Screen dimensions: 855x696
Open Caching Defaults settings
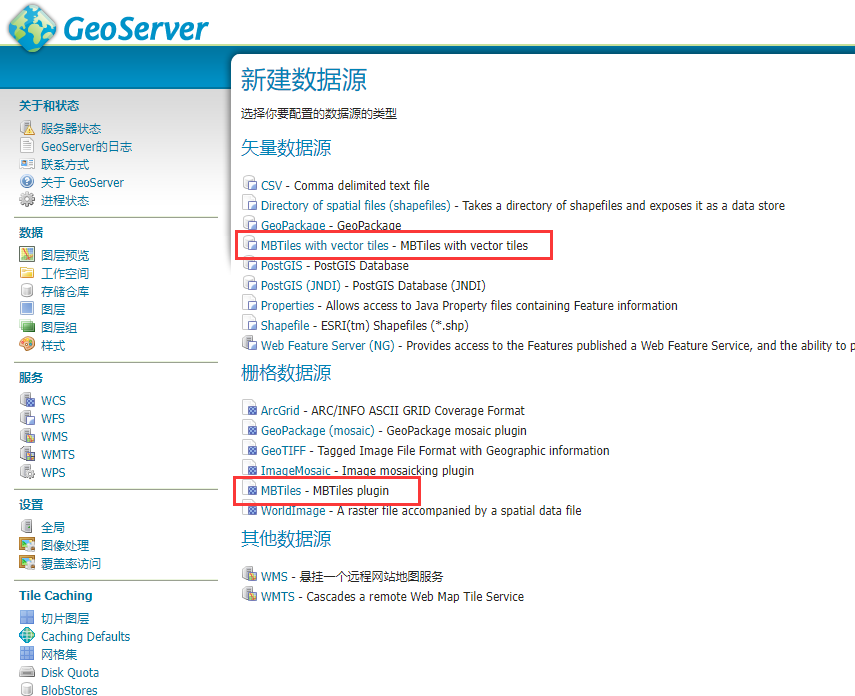pos(85,636)
